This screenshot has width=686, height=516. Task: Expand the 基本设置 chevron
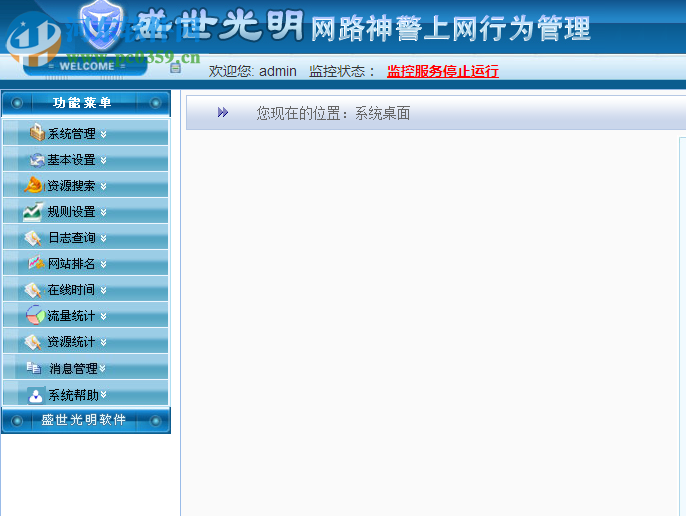point(103,160)
